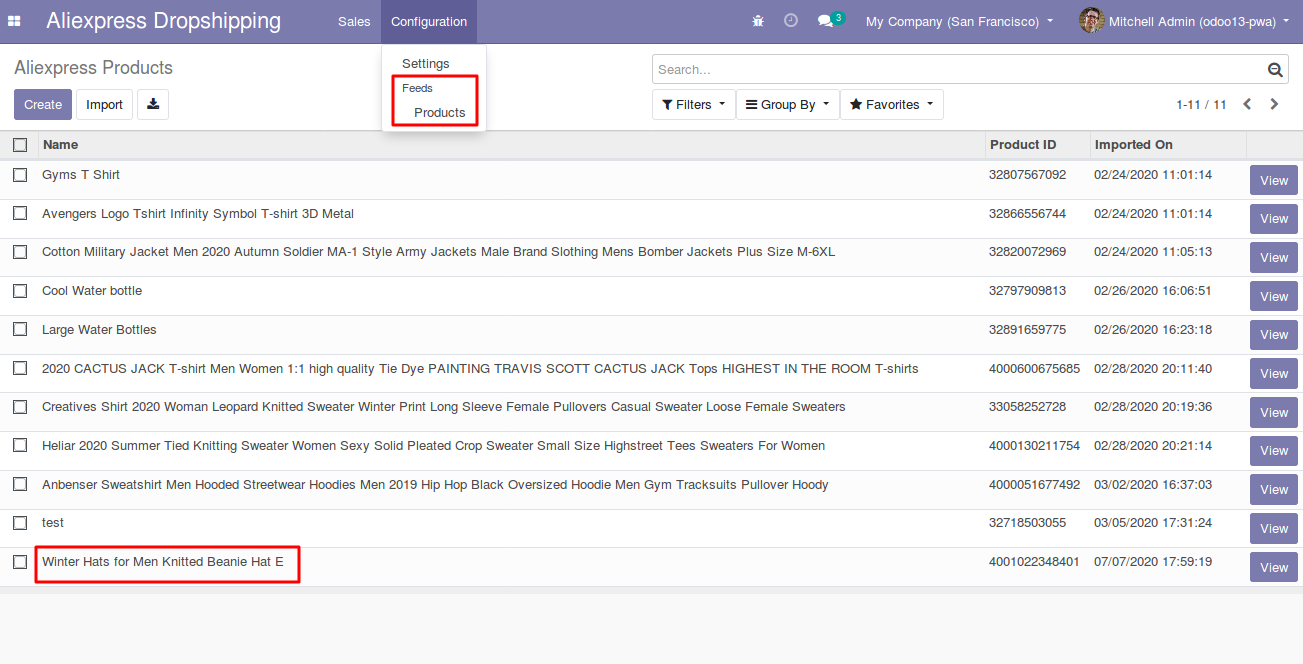This screenshot has height=664, width=1303.
Task: Toggle the select-all header checkbox
Action: pyautogui.click(x=20, y=145)
